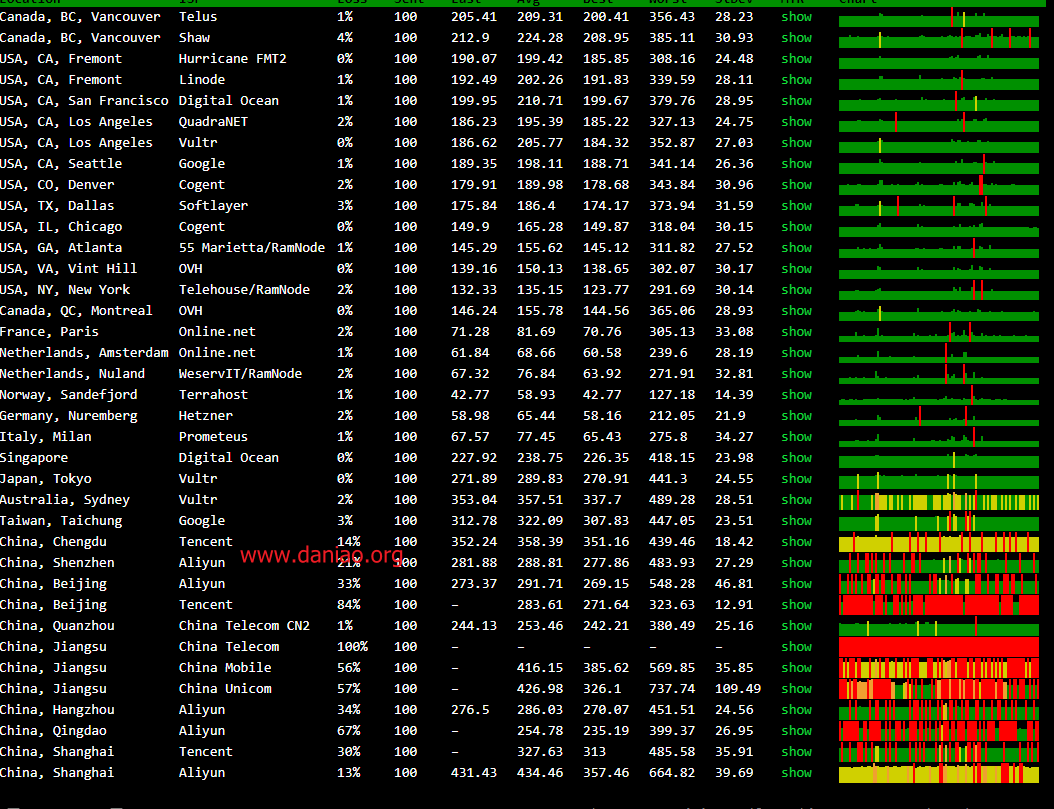Open 'show' link for Fremont Linode row
1054x809 pixels.
pyautogui.click(x=797, y=79)
